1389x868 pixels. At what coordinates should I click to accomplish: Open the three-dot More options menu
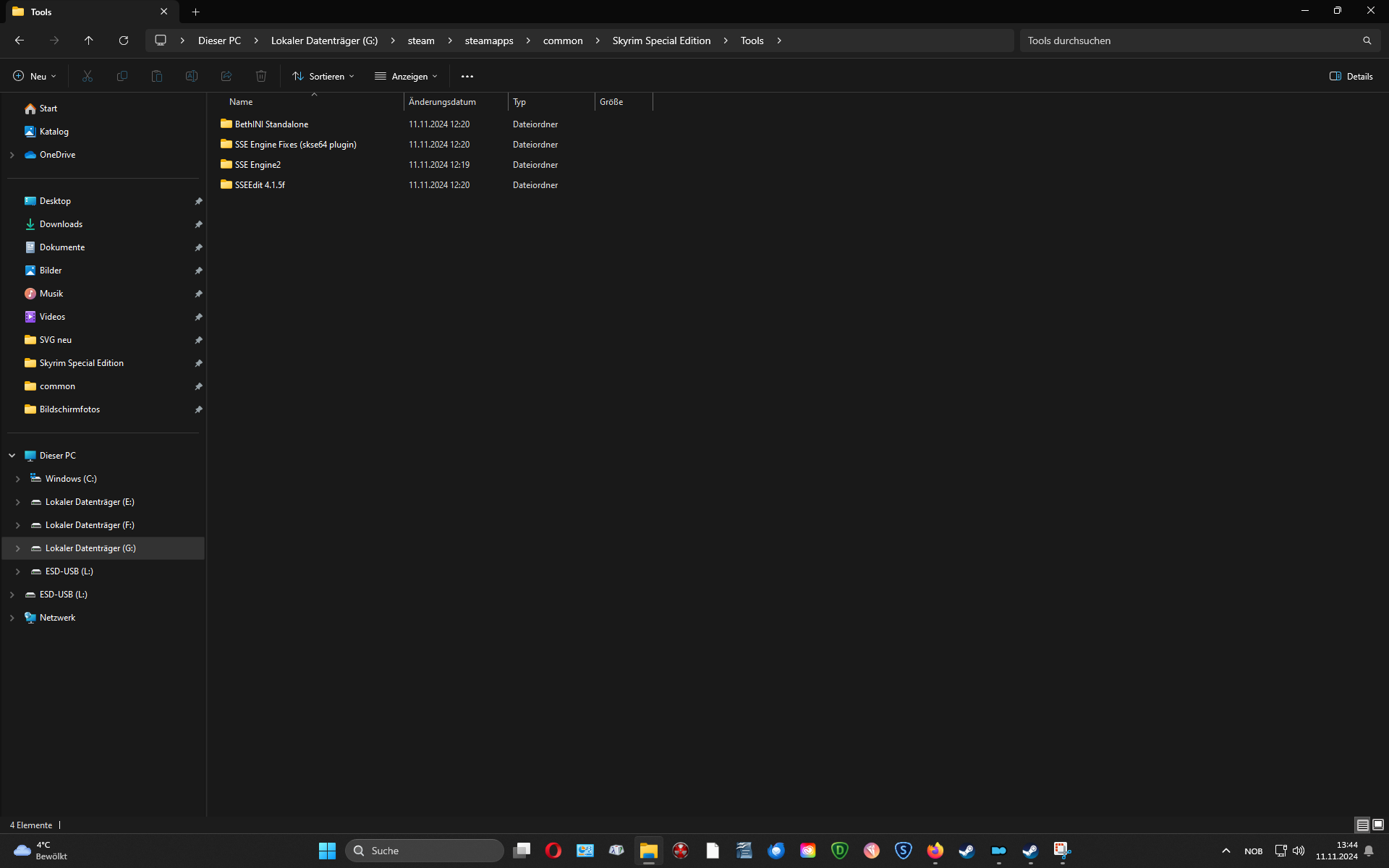467,76
